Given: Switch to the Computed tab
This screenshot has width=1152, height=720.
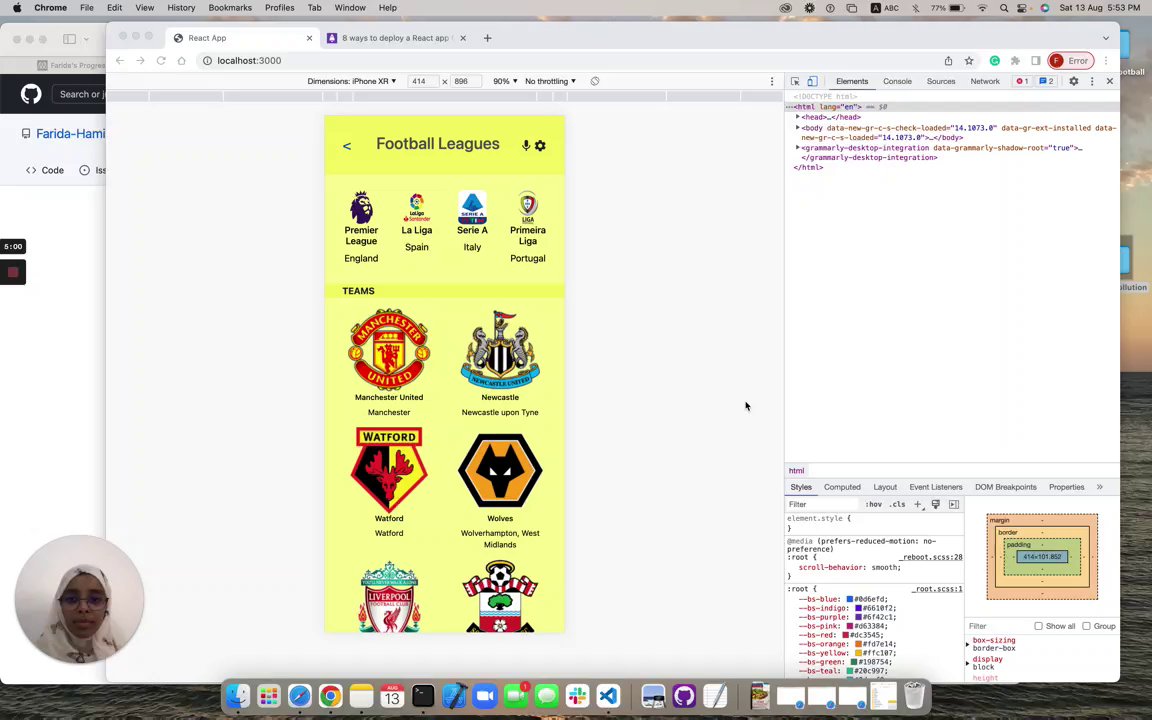Looking at the screenshot, I should tap(842, 487).
